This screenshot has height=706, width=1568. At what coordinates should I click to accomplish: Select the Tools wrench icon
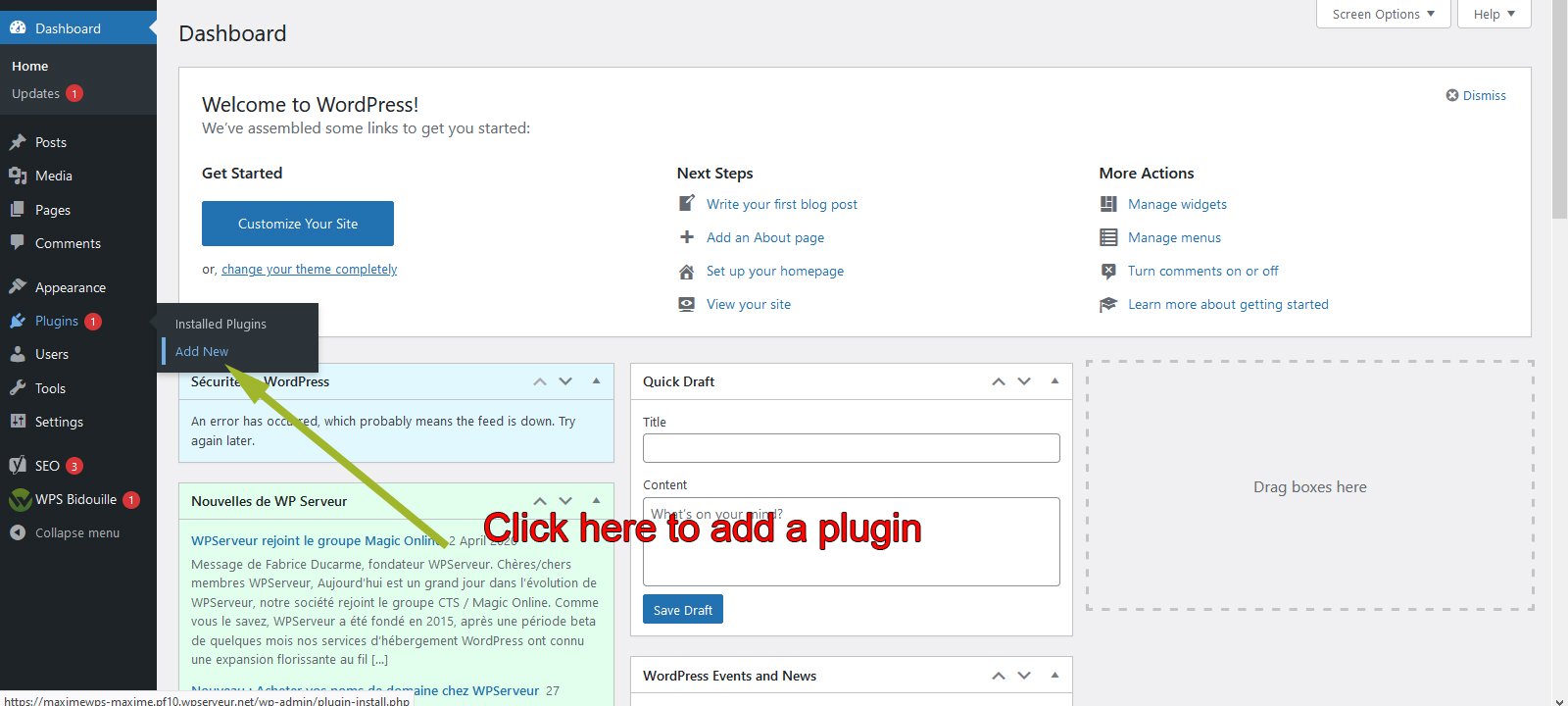coord(18,388)
